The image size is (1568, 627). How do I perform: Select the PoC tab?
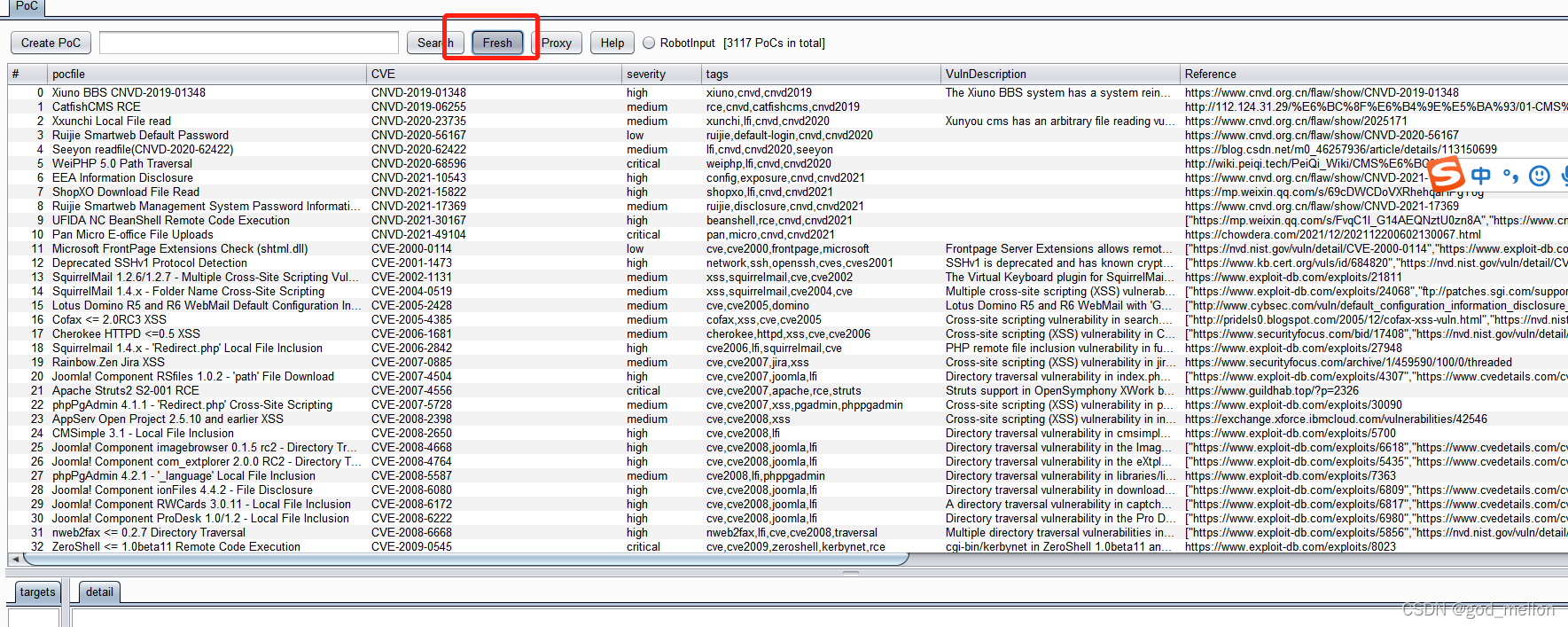tap(27, 6)
